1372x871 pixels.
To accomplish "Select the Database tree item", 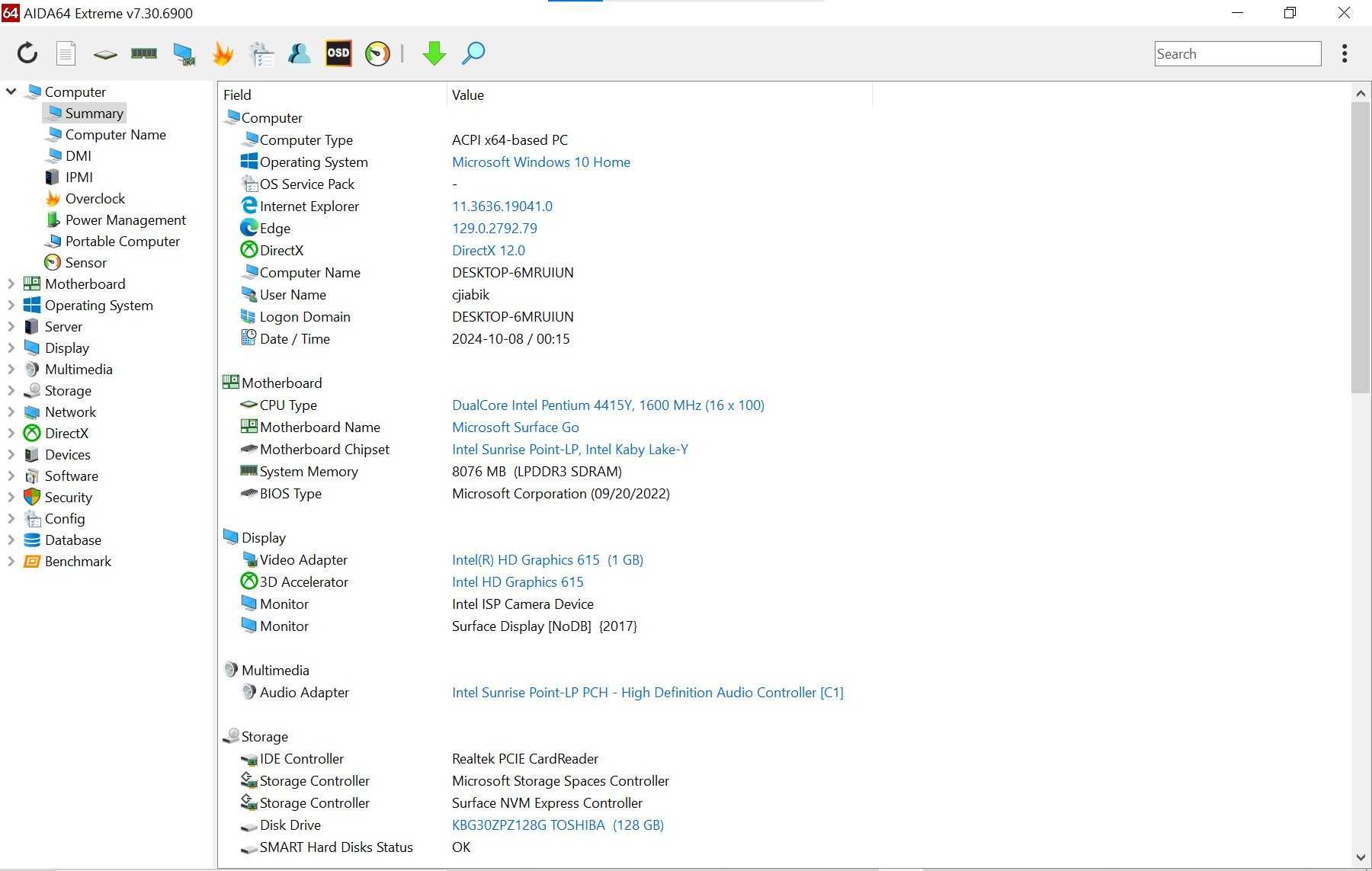I will click(72, 540).
